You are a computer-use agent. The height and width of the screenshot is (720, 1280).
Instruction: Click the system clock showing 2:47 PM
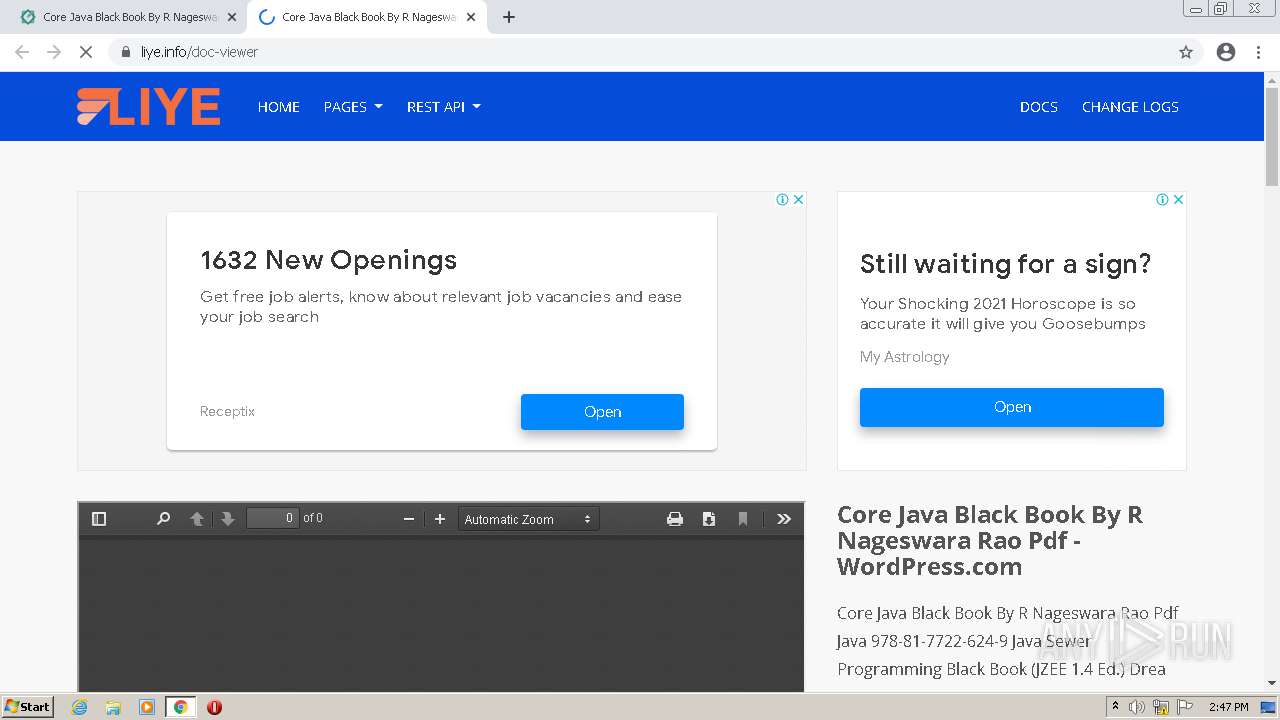coord(1229,707)
